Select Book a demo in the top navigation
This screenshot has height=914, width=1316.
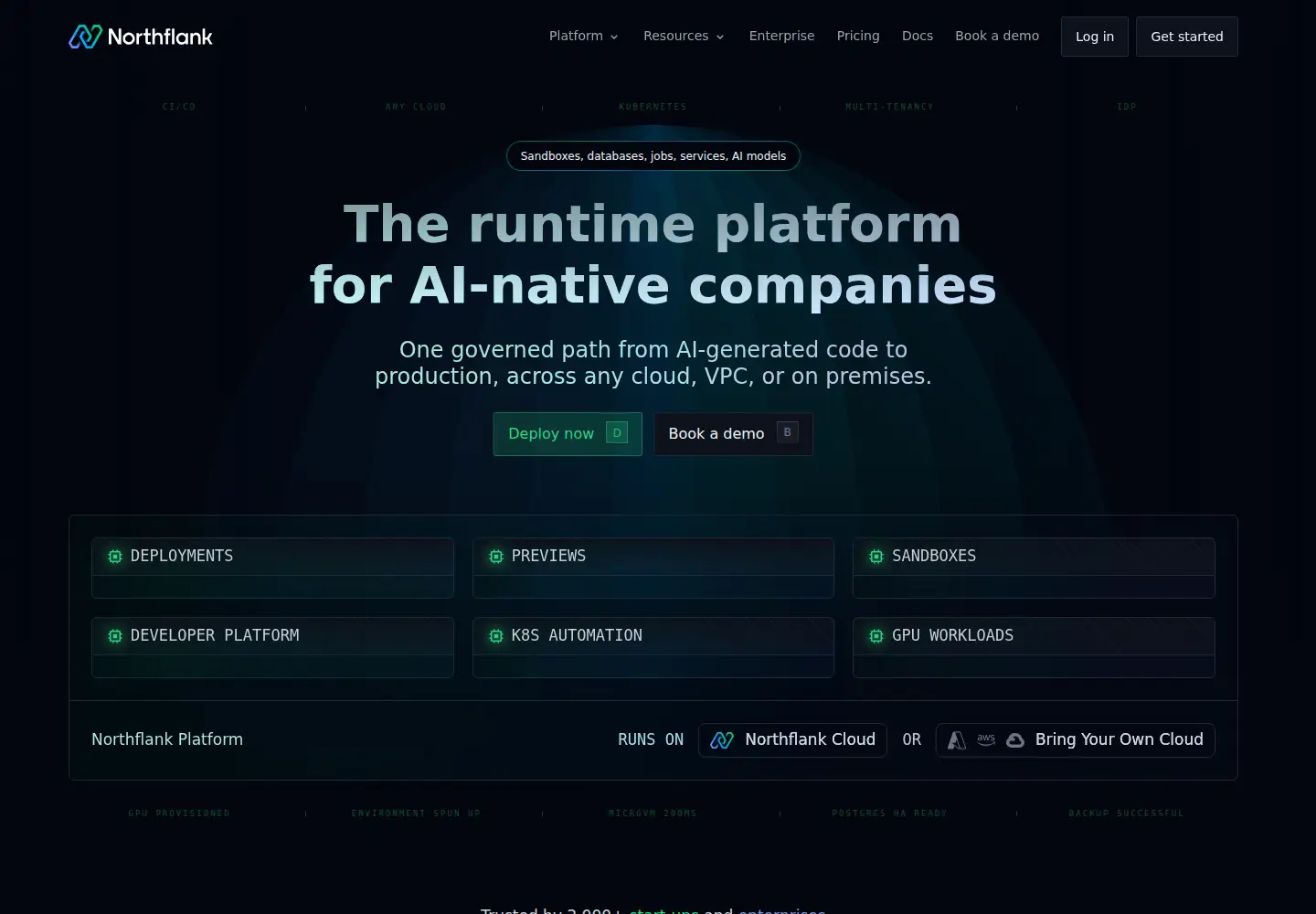tap(997, 37)
